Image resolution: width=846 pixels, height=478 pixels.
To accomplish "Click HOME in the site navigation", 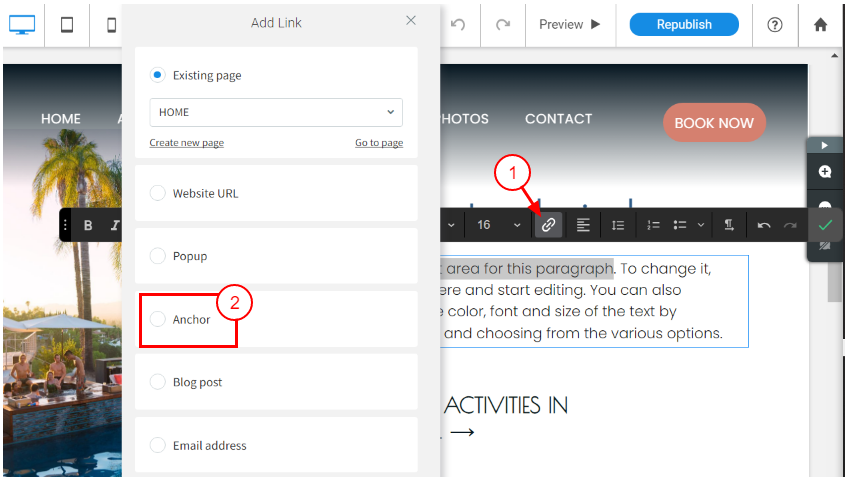I will pos(61,118).
